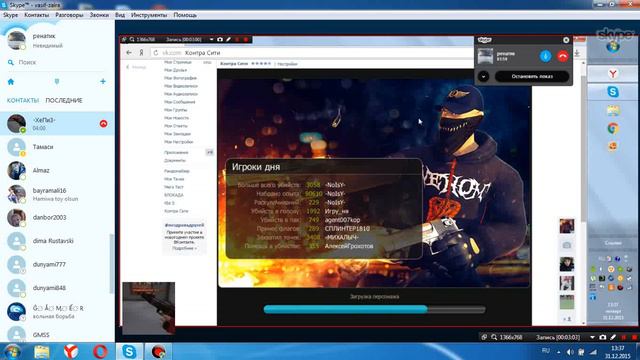Hang up the call in the -ХеПиЗ- row

point(103,123)
